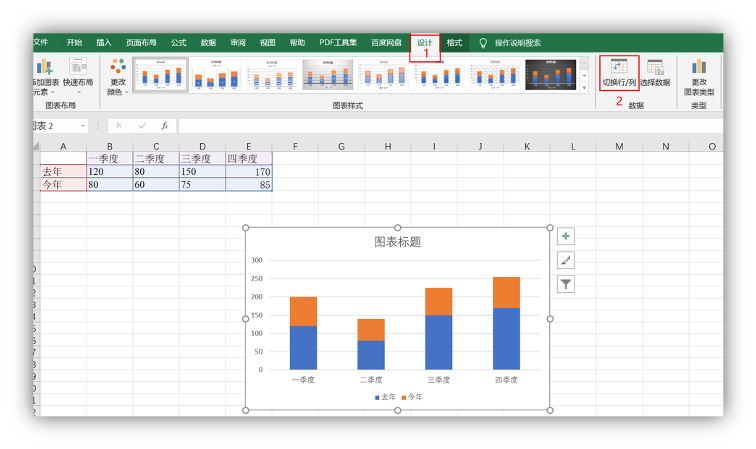The image size is (756, 449).
Task: Switch to the 开始 ribbon tab
Action: (74, 42)
